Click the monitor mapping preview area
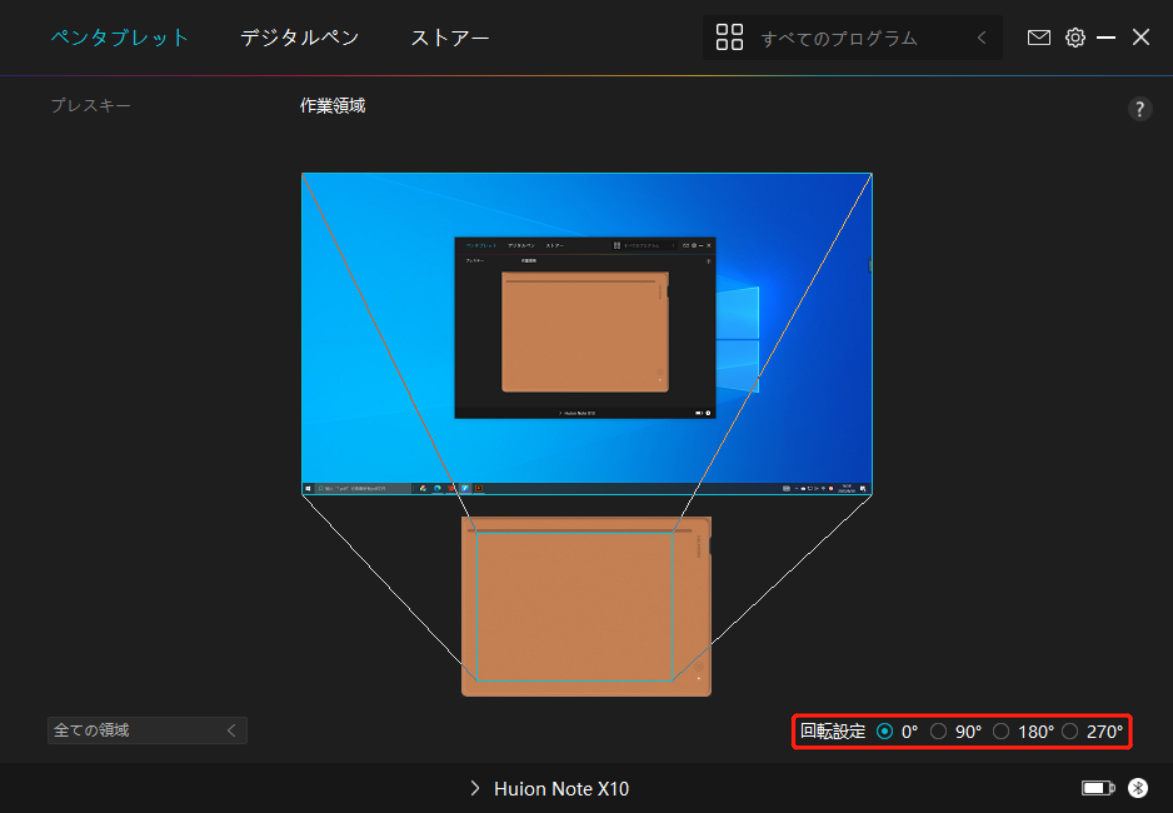The image size is (1173, 813). point(587,335)
